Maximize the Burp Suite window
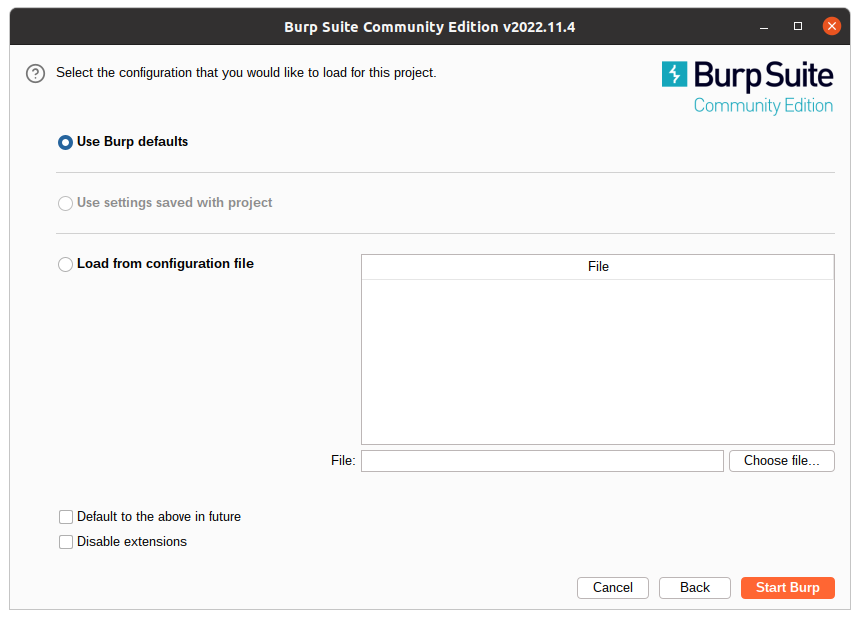Screen dimensions: 860x619 click(797, 26)
